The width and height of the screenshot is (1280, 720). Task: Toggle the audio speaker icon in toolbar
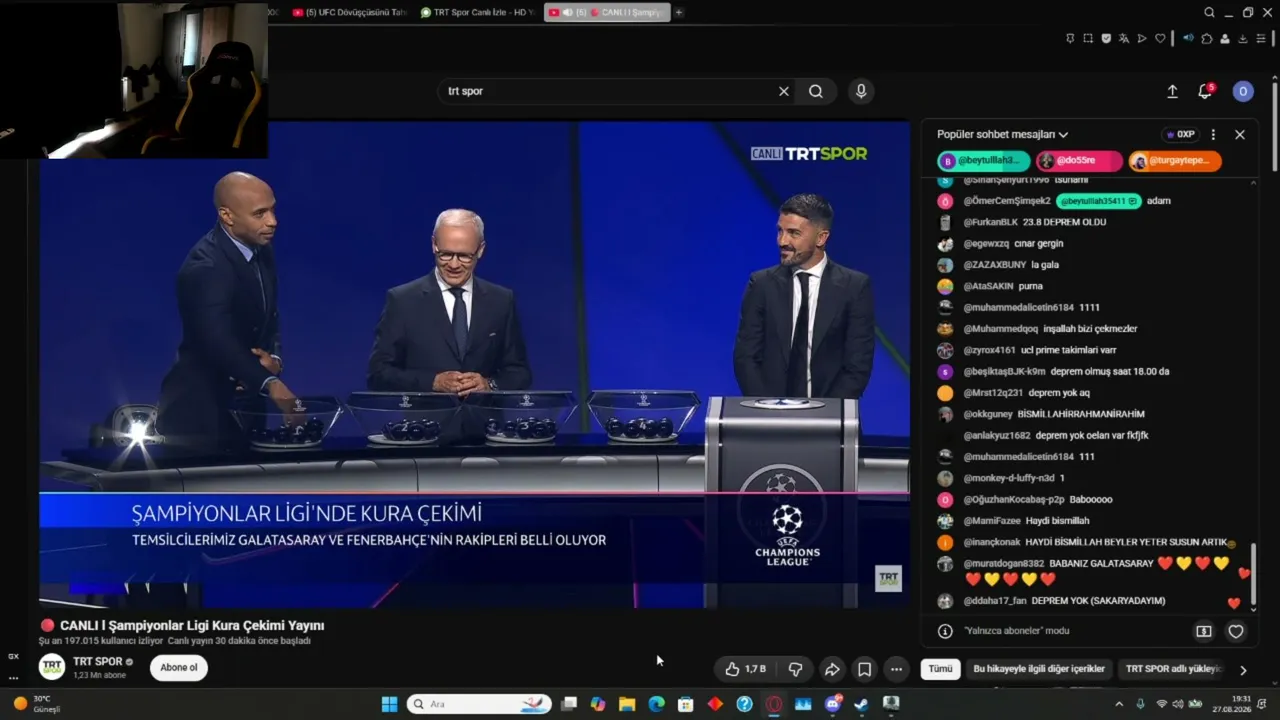1188,38
